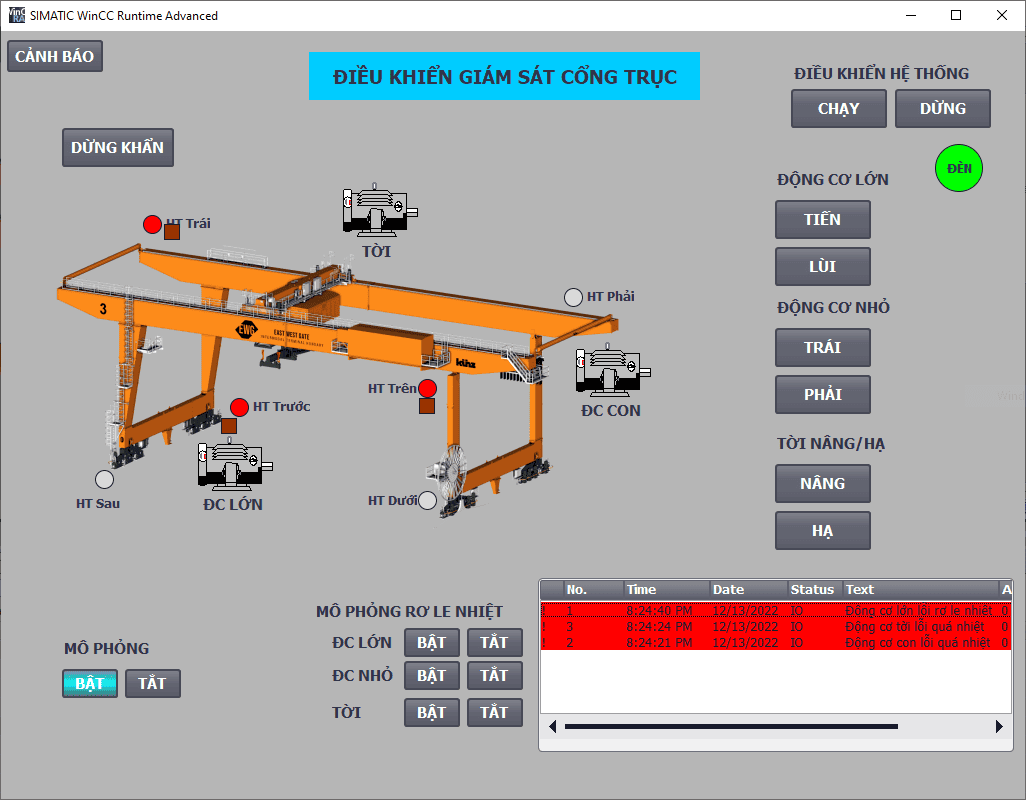This screenshot has height=800, width=1026.
Task: Click the HT Sau limit indicator
Action: click(x=104, y=479)
